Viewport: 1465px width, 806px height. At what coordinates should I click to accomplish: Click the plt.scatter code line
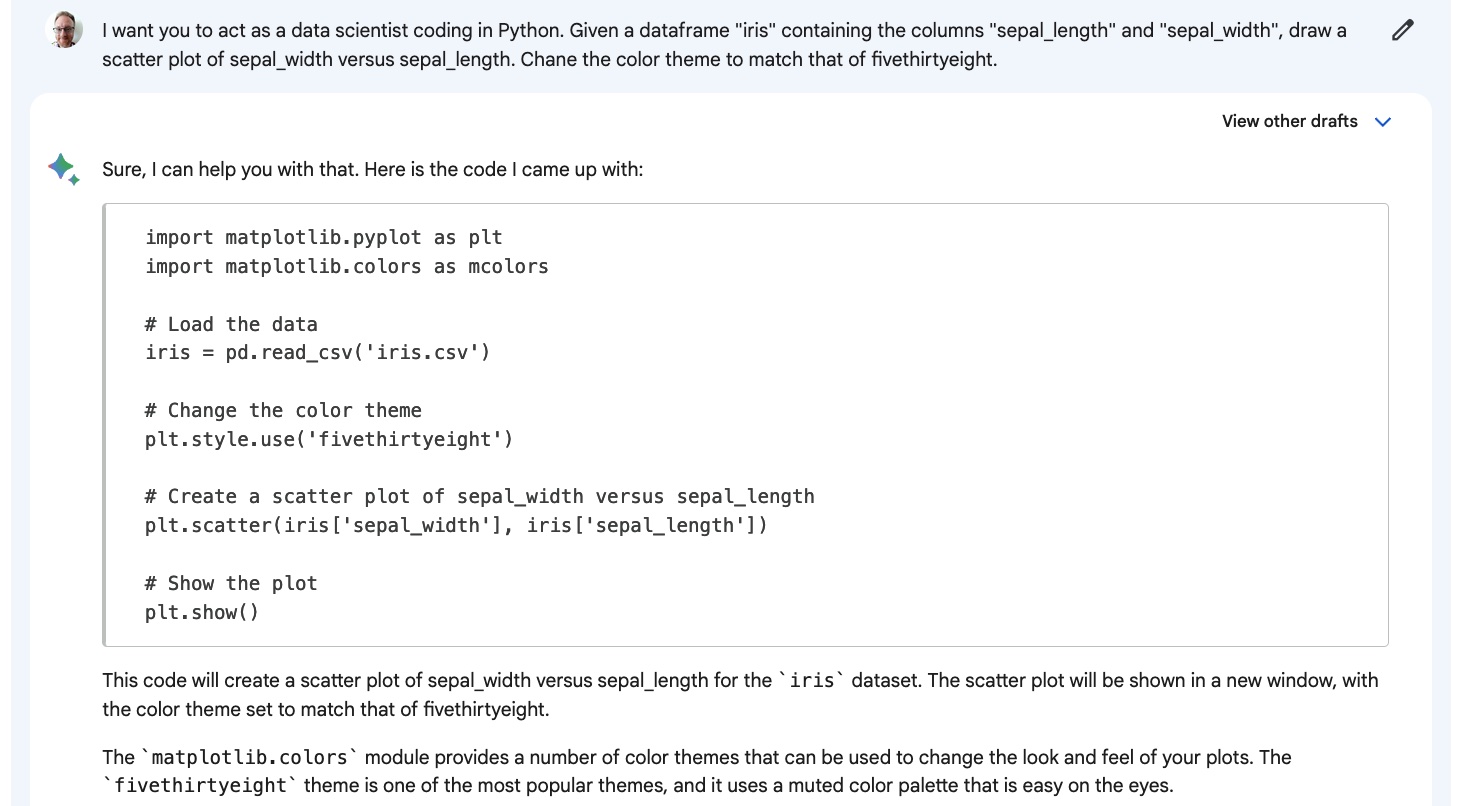point(455,525)
